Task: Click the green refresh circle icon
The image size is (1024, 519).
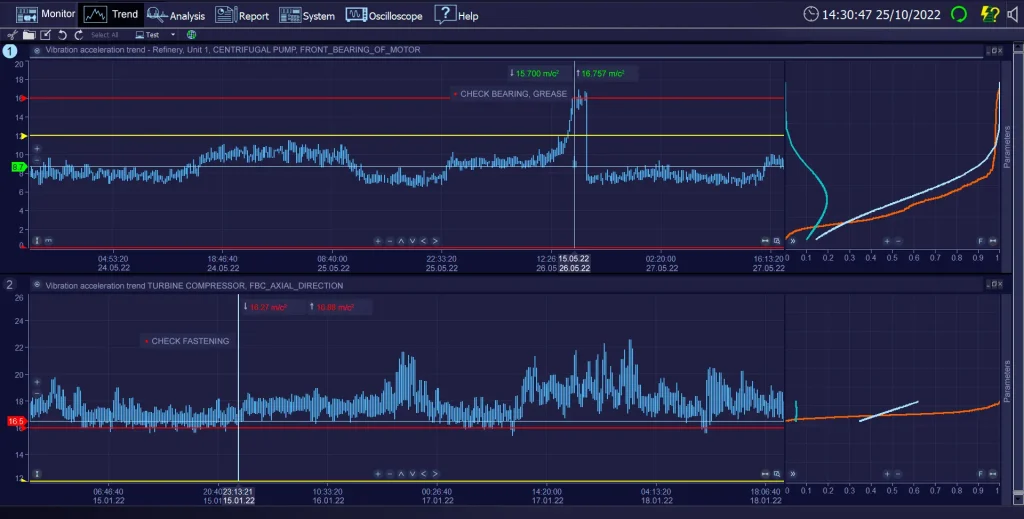Action: (x=958, y=15)
